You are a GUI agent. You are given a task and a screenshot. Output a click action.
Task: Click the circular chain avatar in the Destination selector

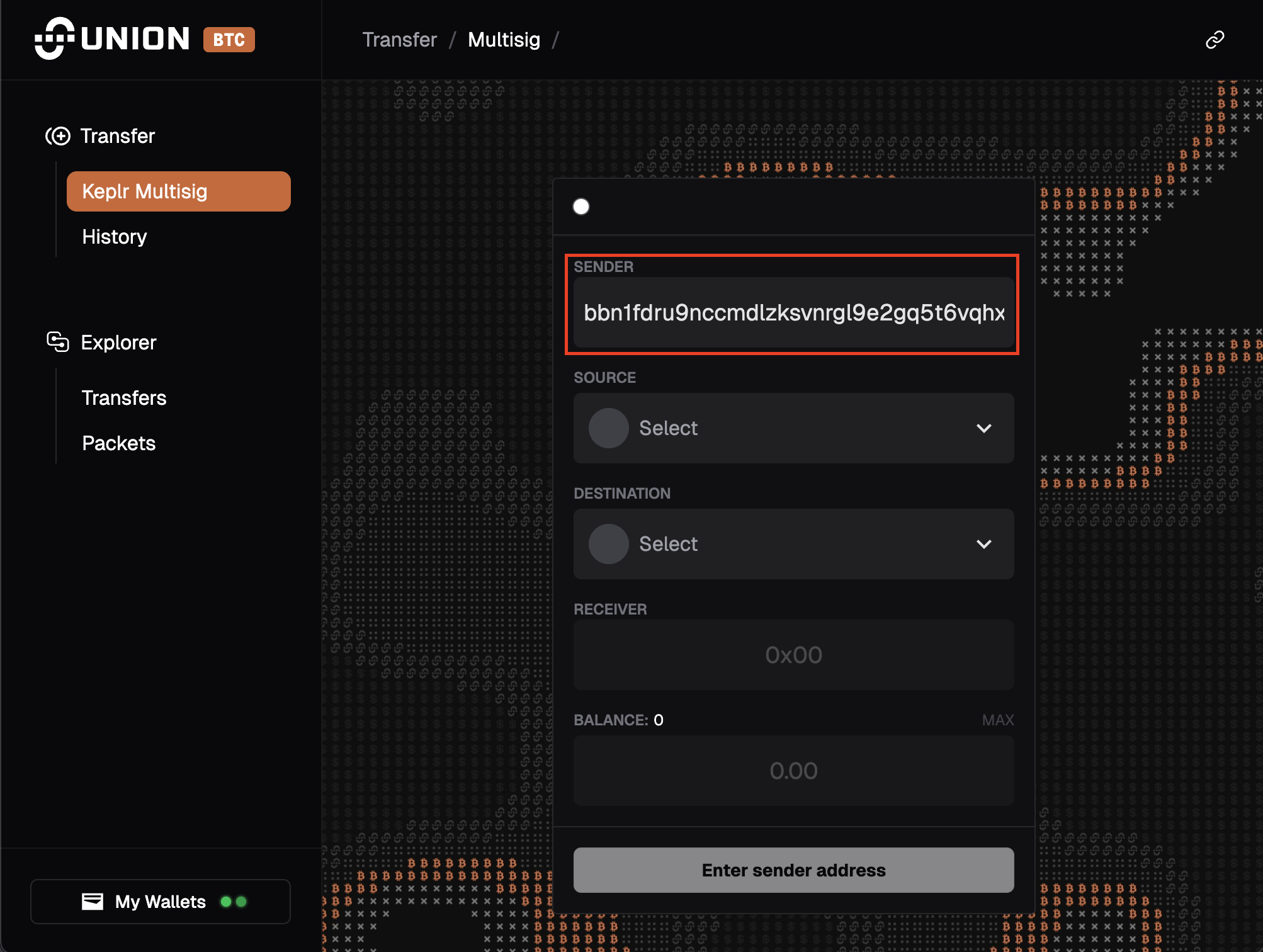(x=608, y=544)
